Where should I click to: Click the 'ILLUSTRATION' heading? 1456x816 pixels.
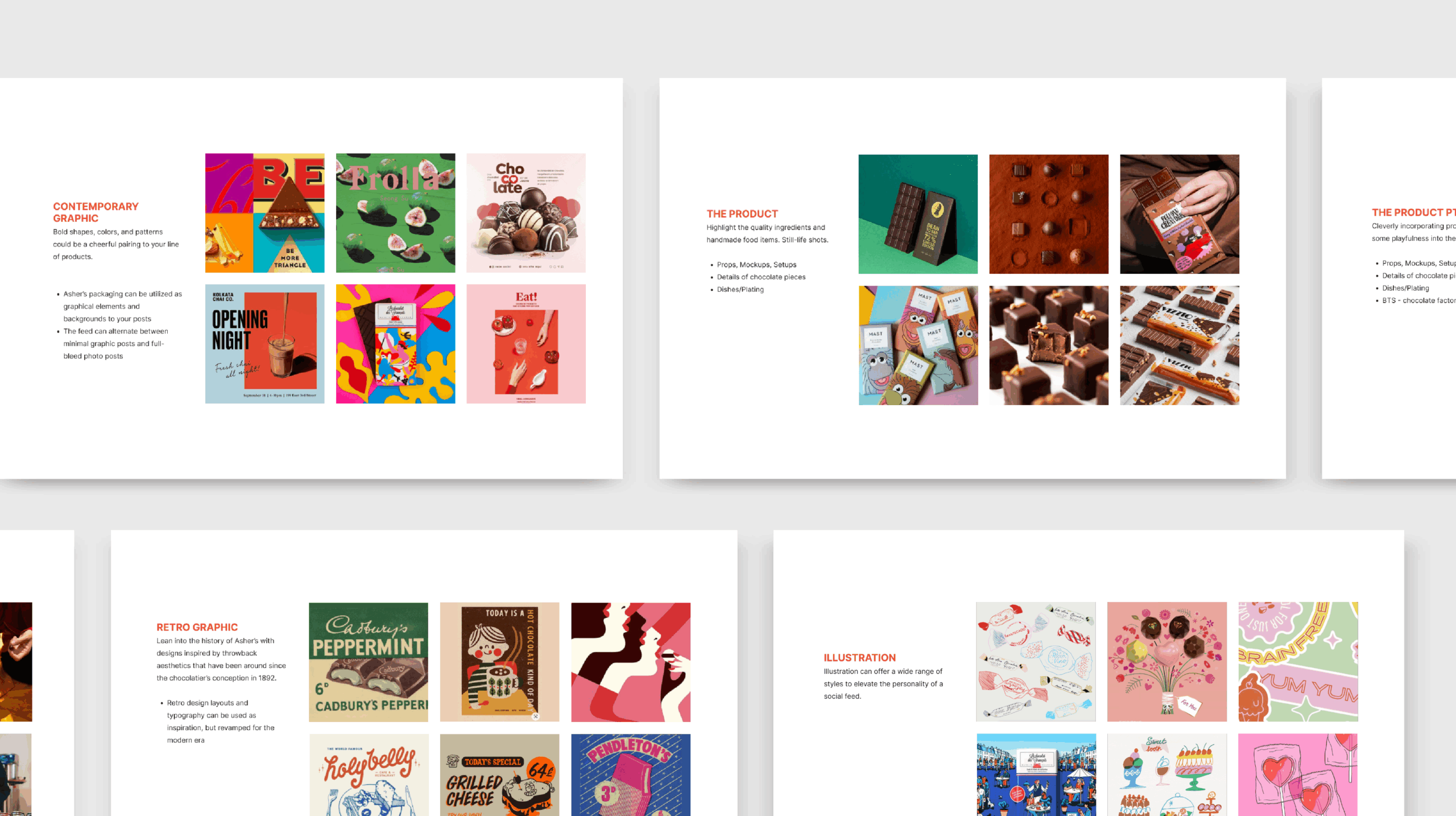point(859,658)
